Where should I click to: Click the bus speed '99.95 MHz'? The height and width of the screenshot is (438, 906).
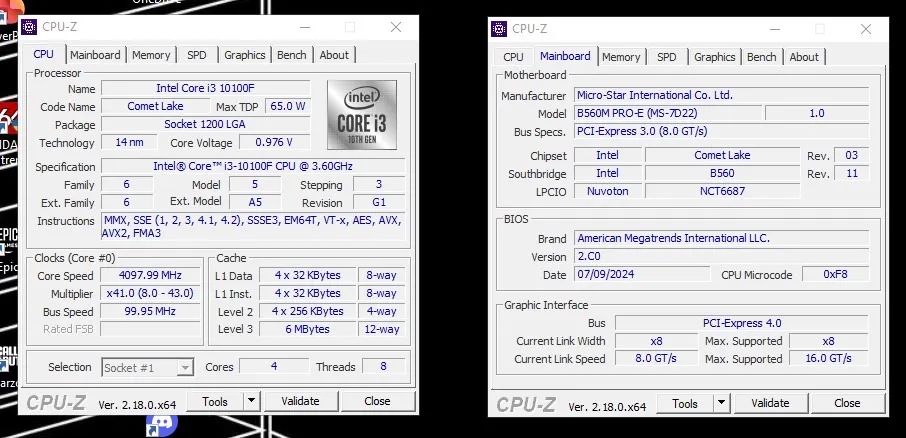(150, 311)
